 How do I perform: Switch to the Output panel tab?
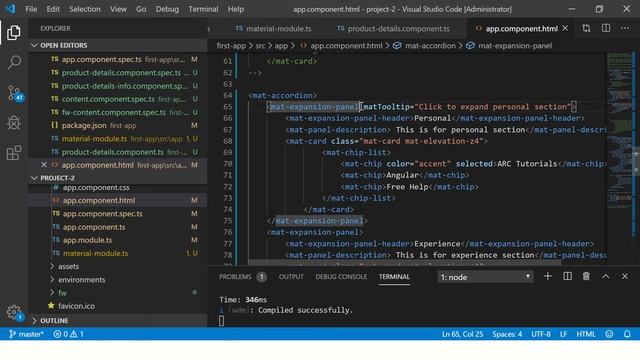tap(291, 277)
